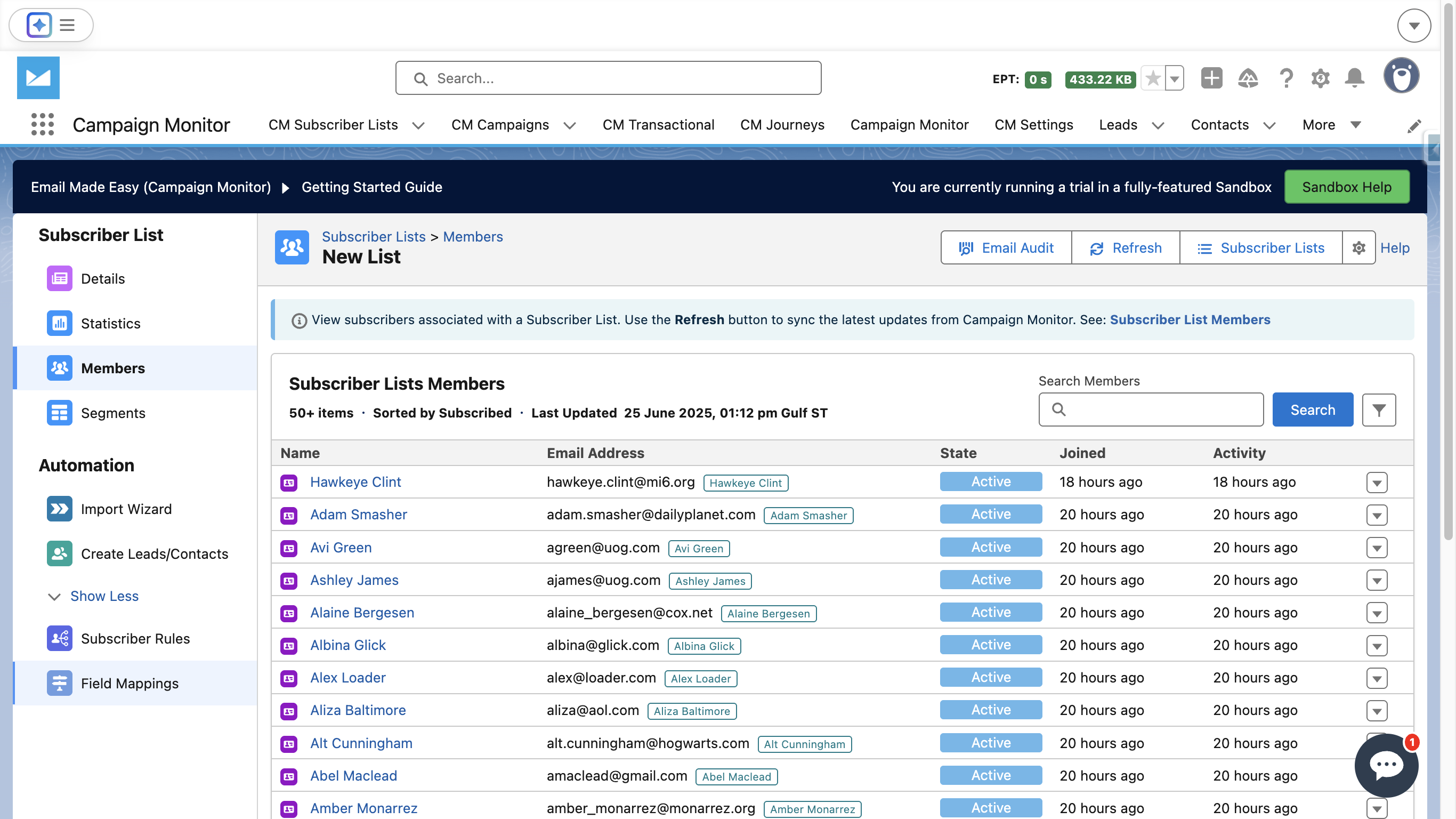Screen dimensions: 1456x819
Task: Open the CM Transactional tab
Action: tap(658, 125)
